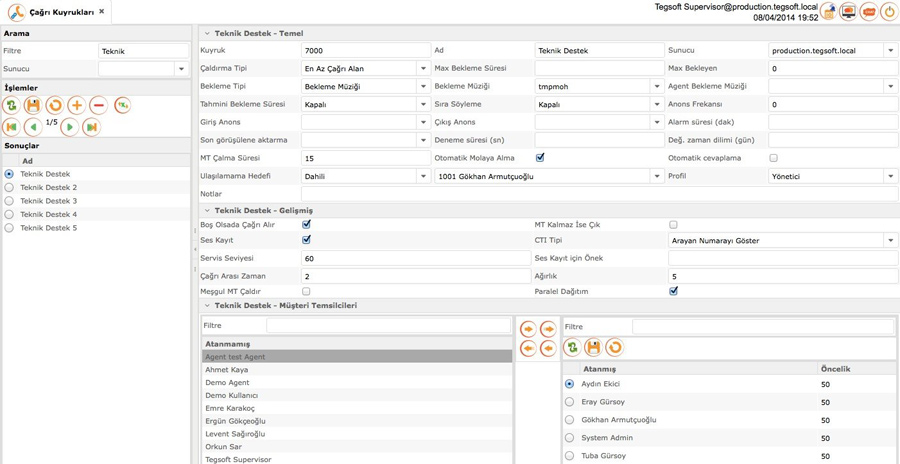This screenshot has width=900, height=464.
Task: Select the Teknik Destek 4 radio button
Action: pyautogui.click(x=9, y=214)
